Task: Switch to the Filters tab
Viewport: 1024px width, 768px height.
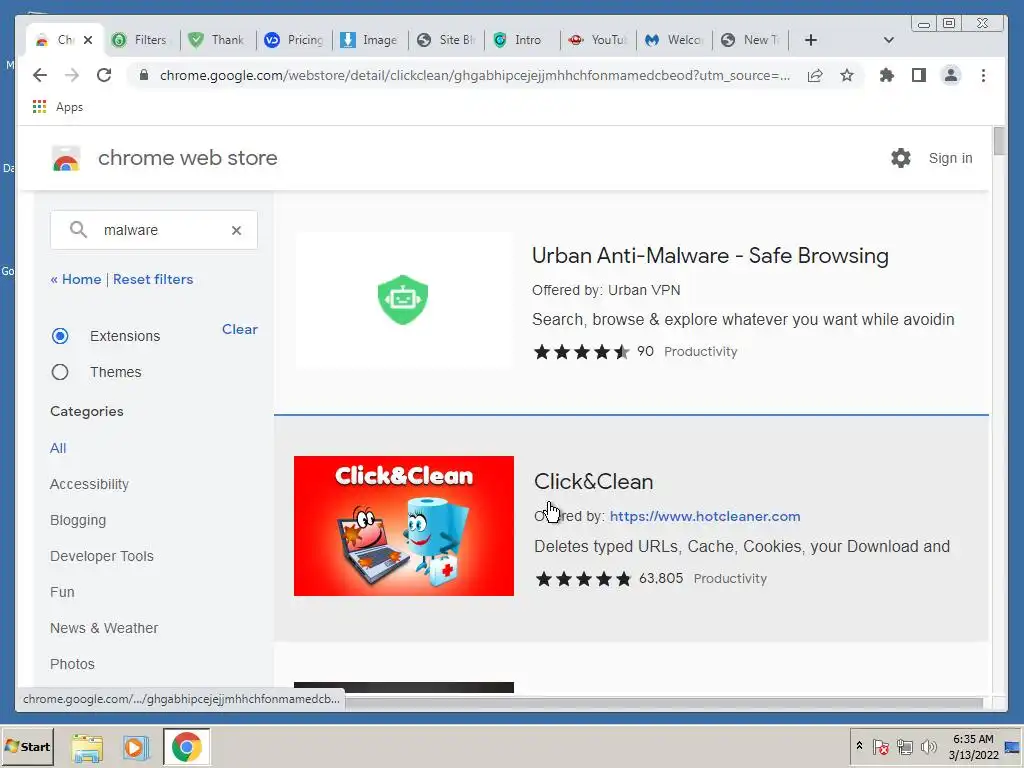Action: pos(139,40)
